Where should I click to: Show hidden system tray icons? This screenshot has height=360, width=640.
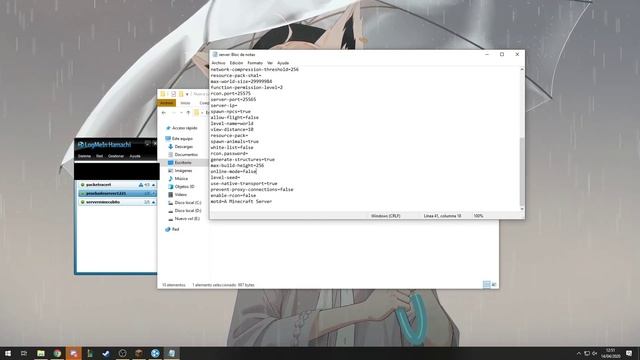pyautogui.click(x=578, y=353)
